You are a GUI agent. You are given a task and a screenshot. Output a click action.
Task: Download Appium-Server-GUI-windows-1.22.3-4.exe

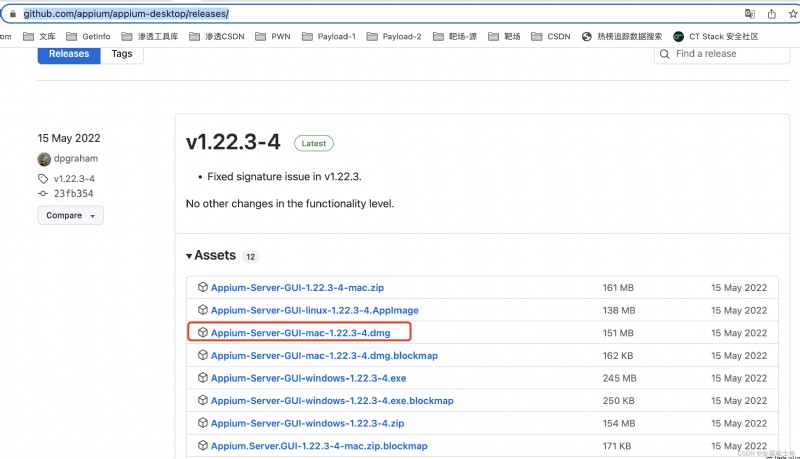(309, 378)
